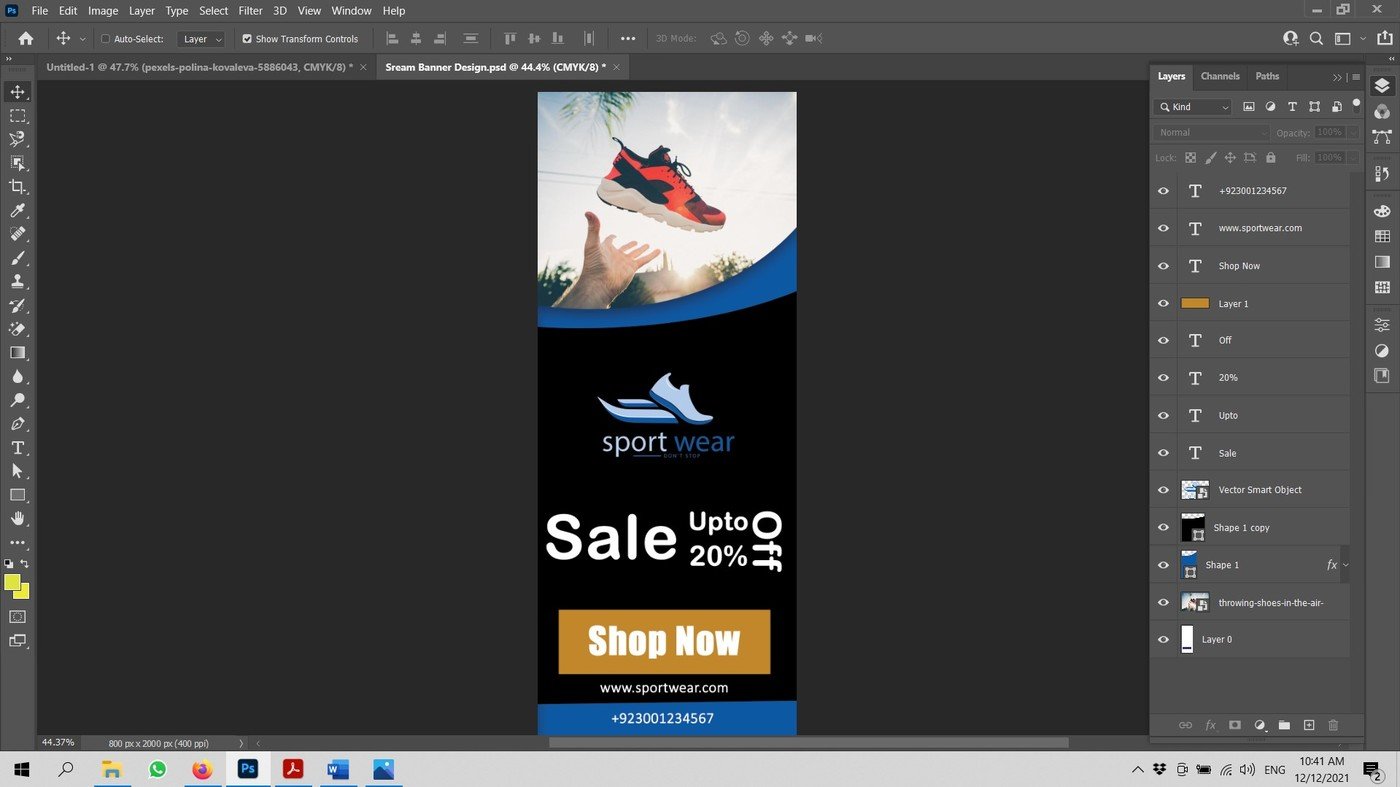Screen dimensions: 1400x787
Task: Toggle visibility of the Vector Smart Object layer
Action: pyautogui.click(x=1163, y=490)
